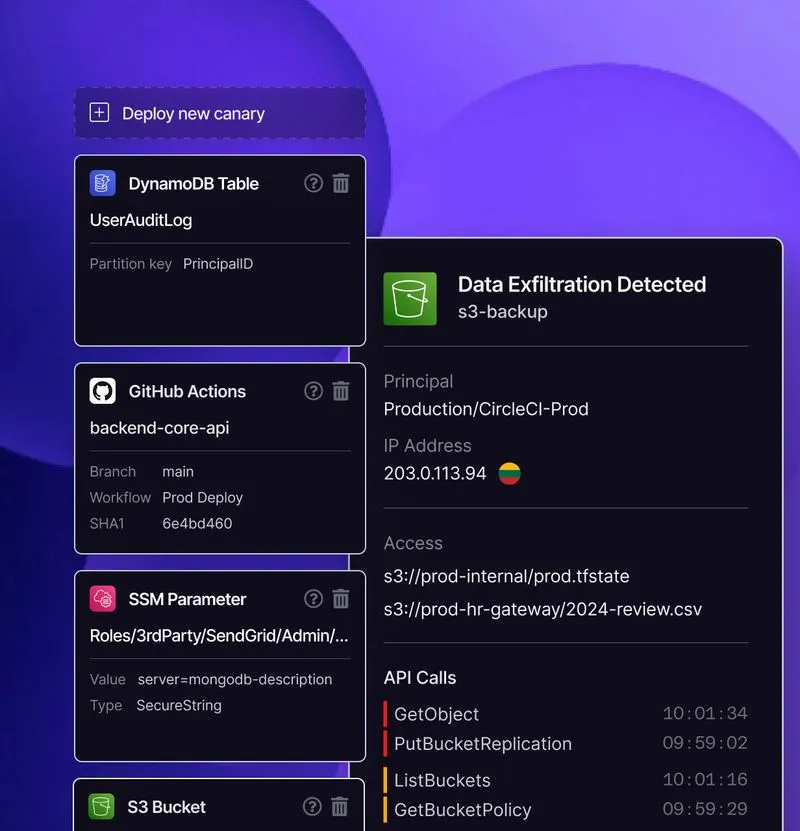This screenshot has height=831, width=800.
Task: Click the country flag next to IP address
Action: click(510, 474)
